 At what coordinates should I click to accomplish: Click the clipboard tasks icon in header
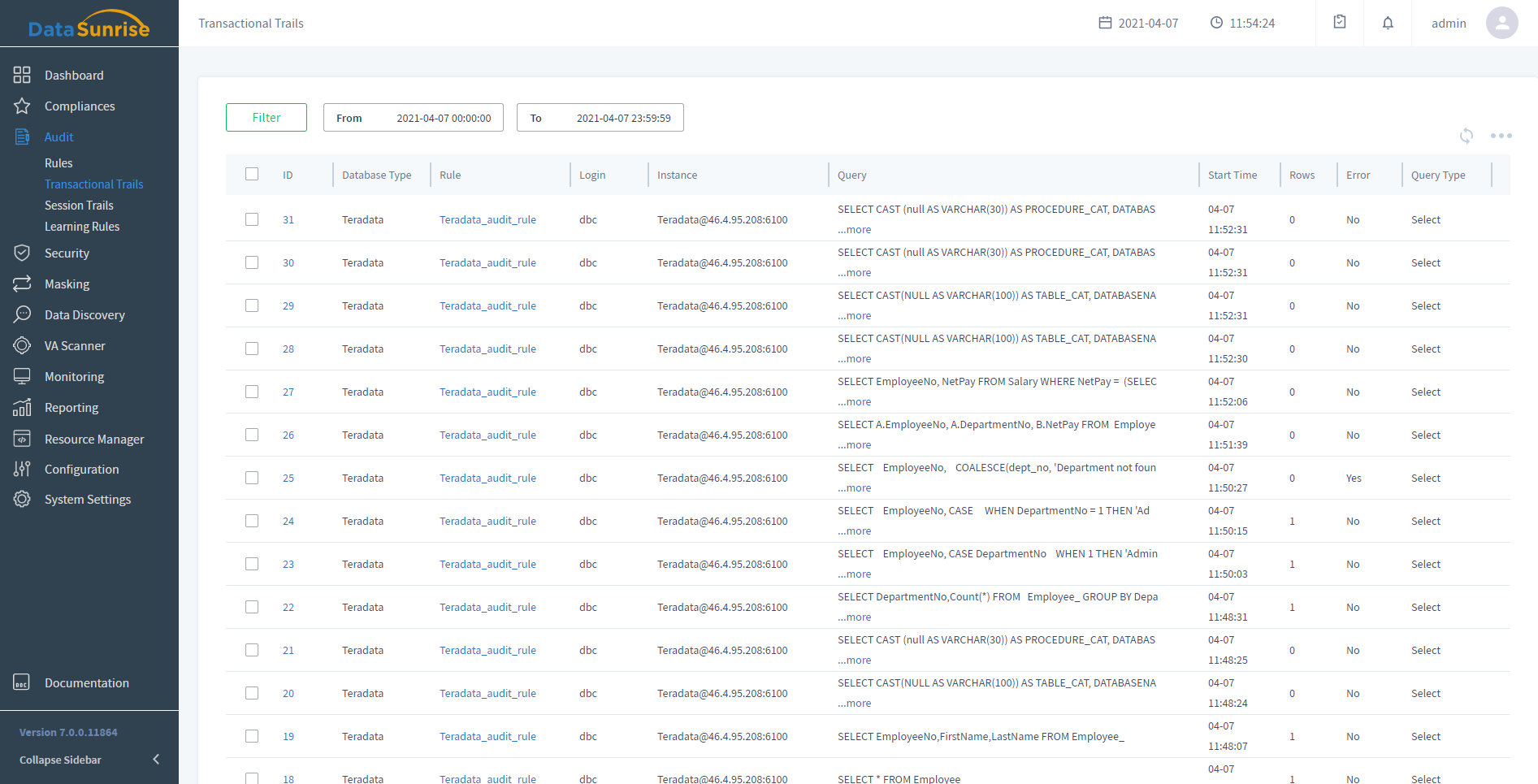click(1340, 23)
